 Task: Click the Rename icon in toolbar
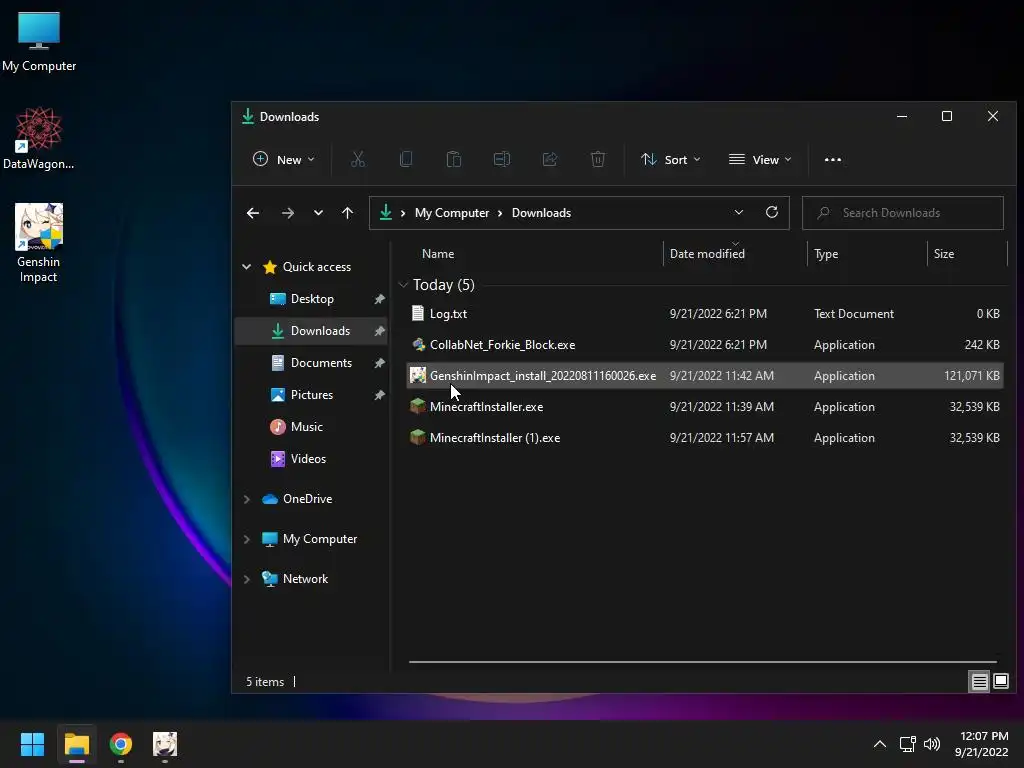pos(502,159)
